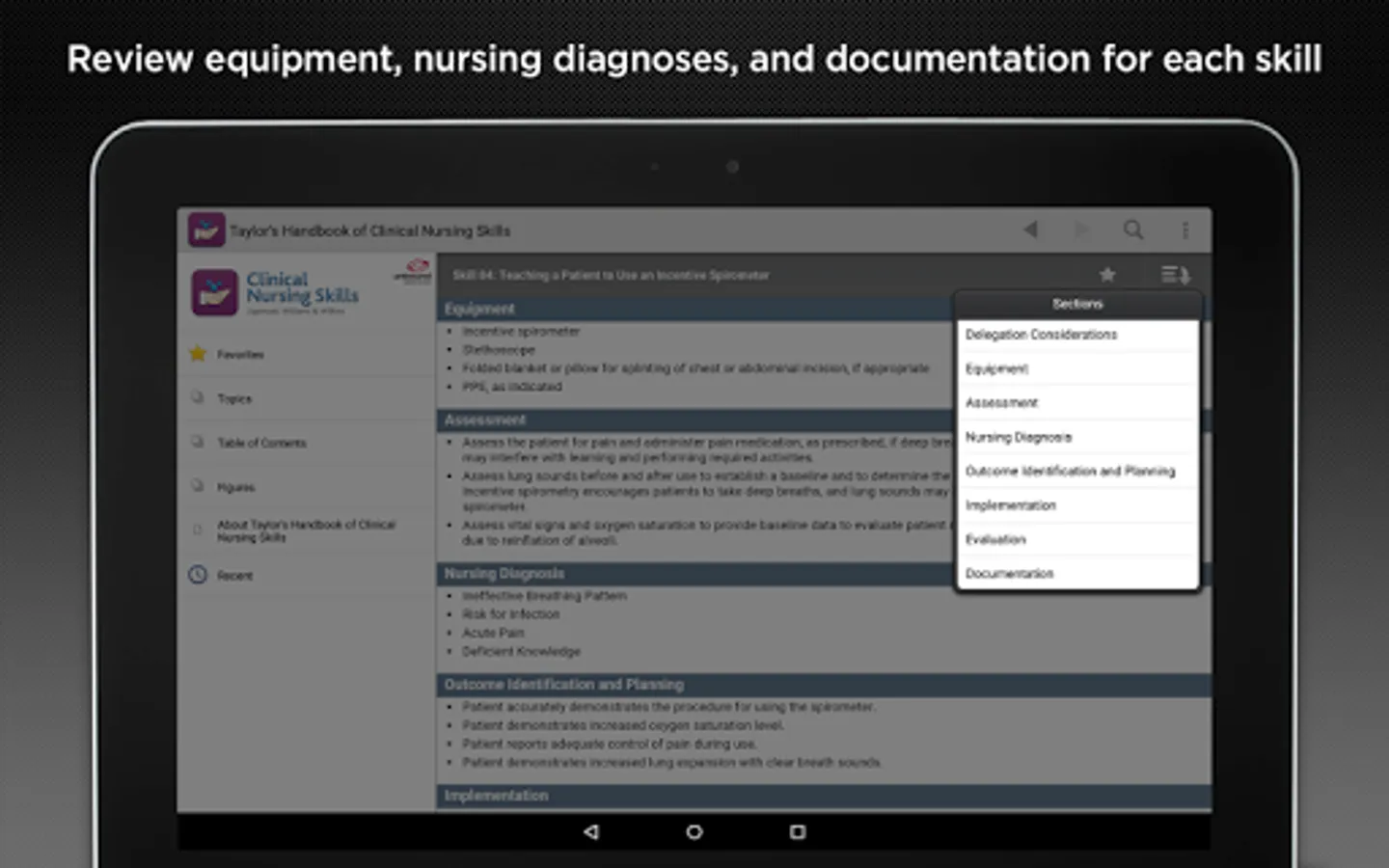Click "Patient demonstrates increased lung expansion" outcome
Image resolution: width=1389 pixels, height=868 pixels.
pyautogui.click(x=671, y=762)
